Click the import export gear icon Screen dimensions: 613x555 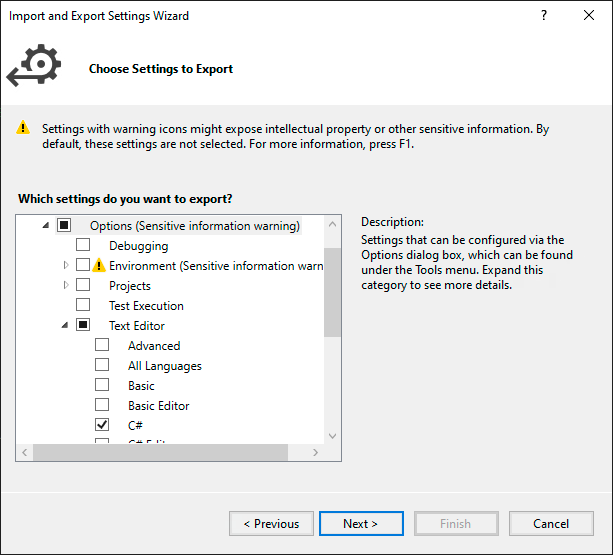coord(34,65)
